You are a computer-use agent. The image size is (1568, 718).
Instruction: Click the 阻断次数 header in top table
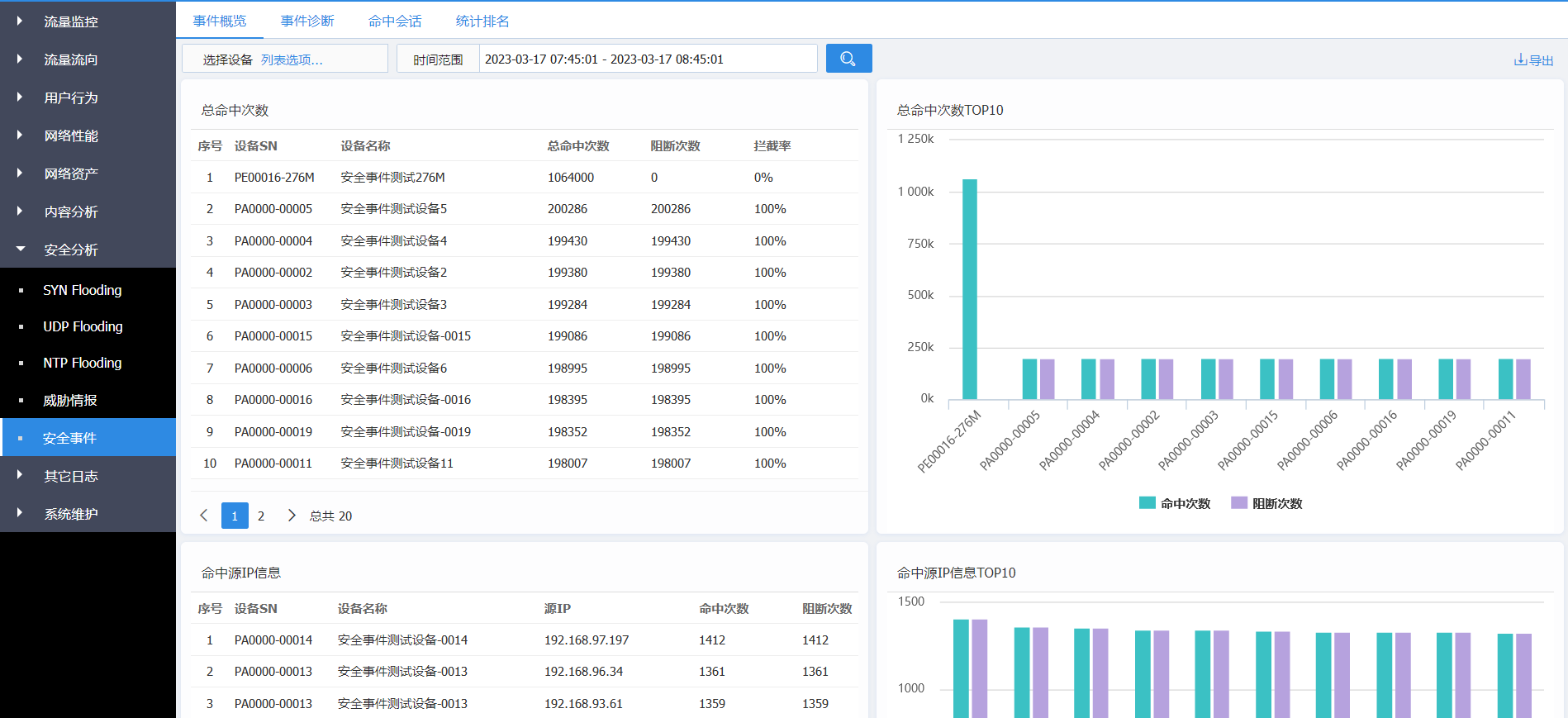click(x=675, y=145)
